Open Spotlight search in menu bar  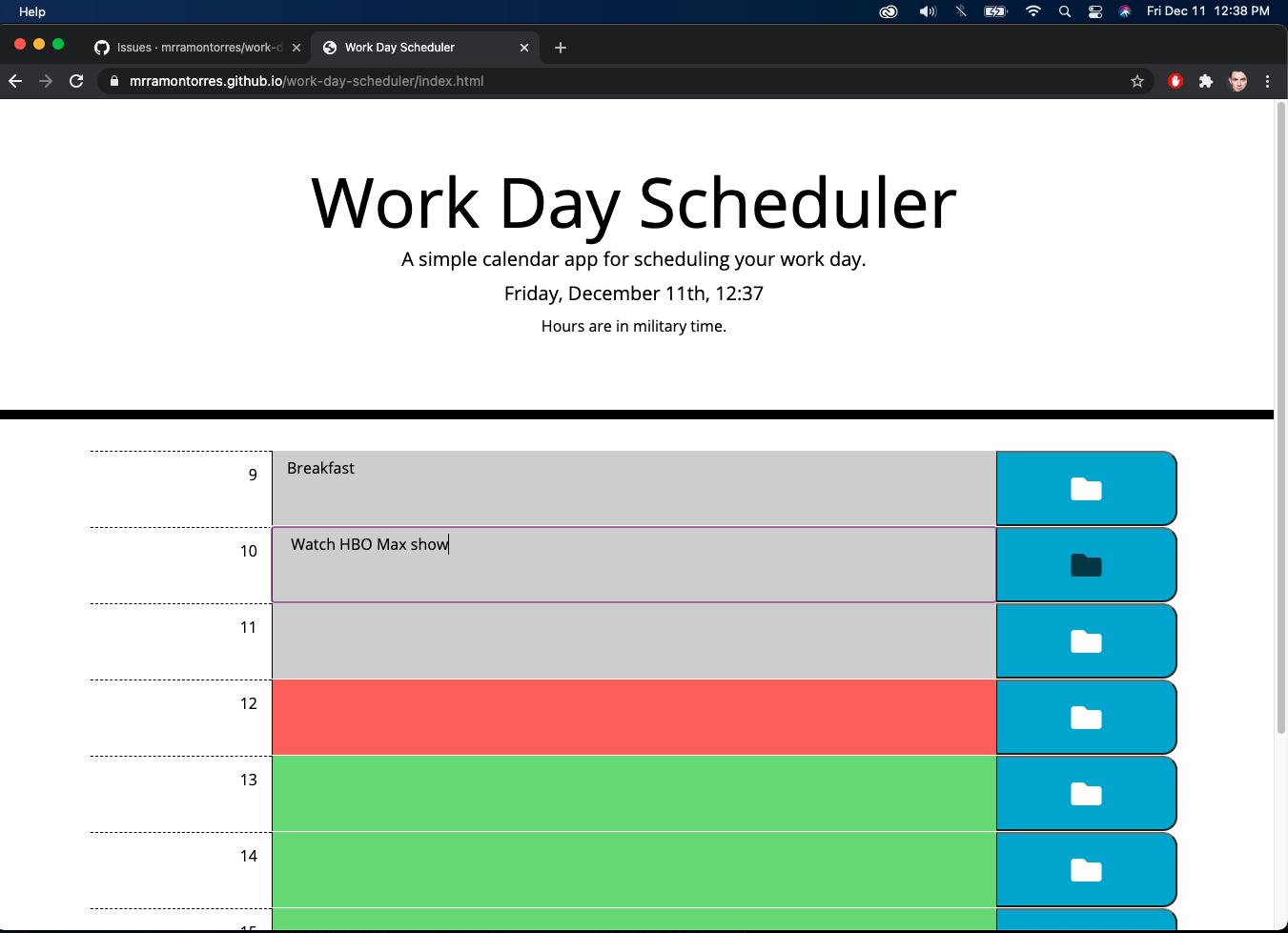coord(1065,11)
